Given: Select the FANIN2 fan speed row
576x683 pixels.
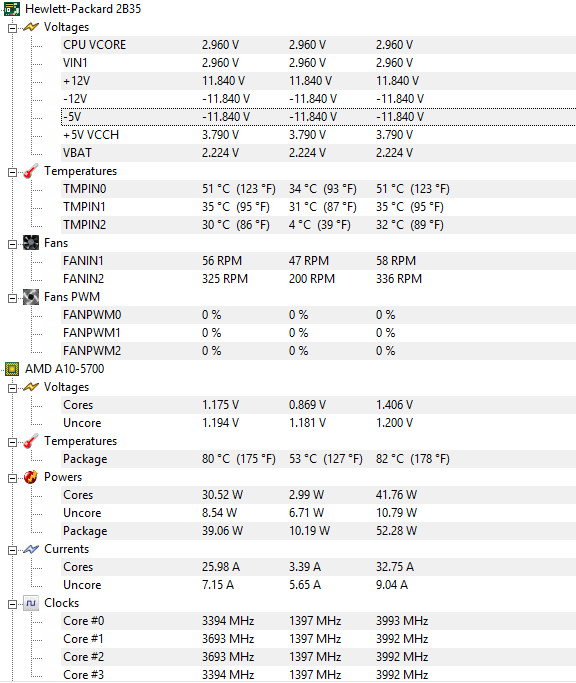Looking at the screenshot, I should [318, 279].
